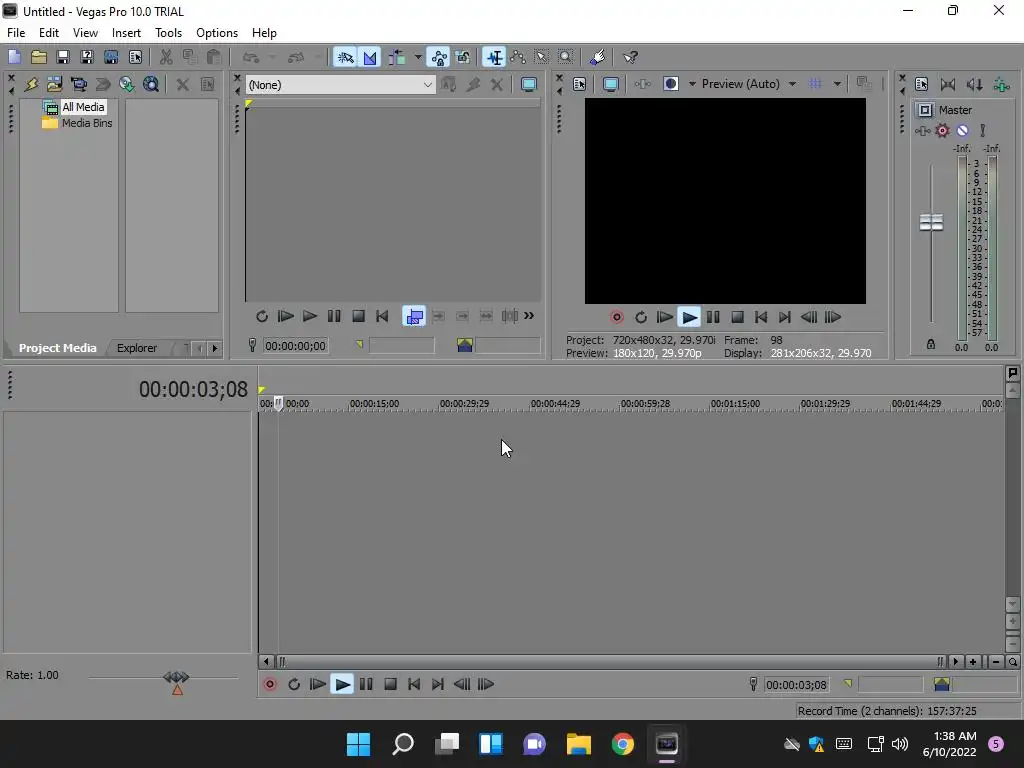Toggle Enable Snapping in the toolbar
This screenshot has width=1024, height=768.
[345, 57]
